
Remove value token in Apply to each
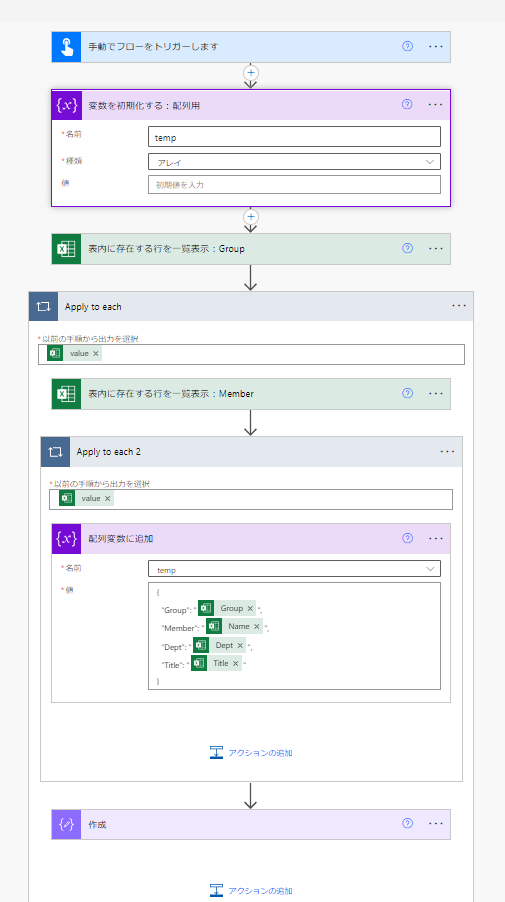pyautogui.click(x=95, y=354)
